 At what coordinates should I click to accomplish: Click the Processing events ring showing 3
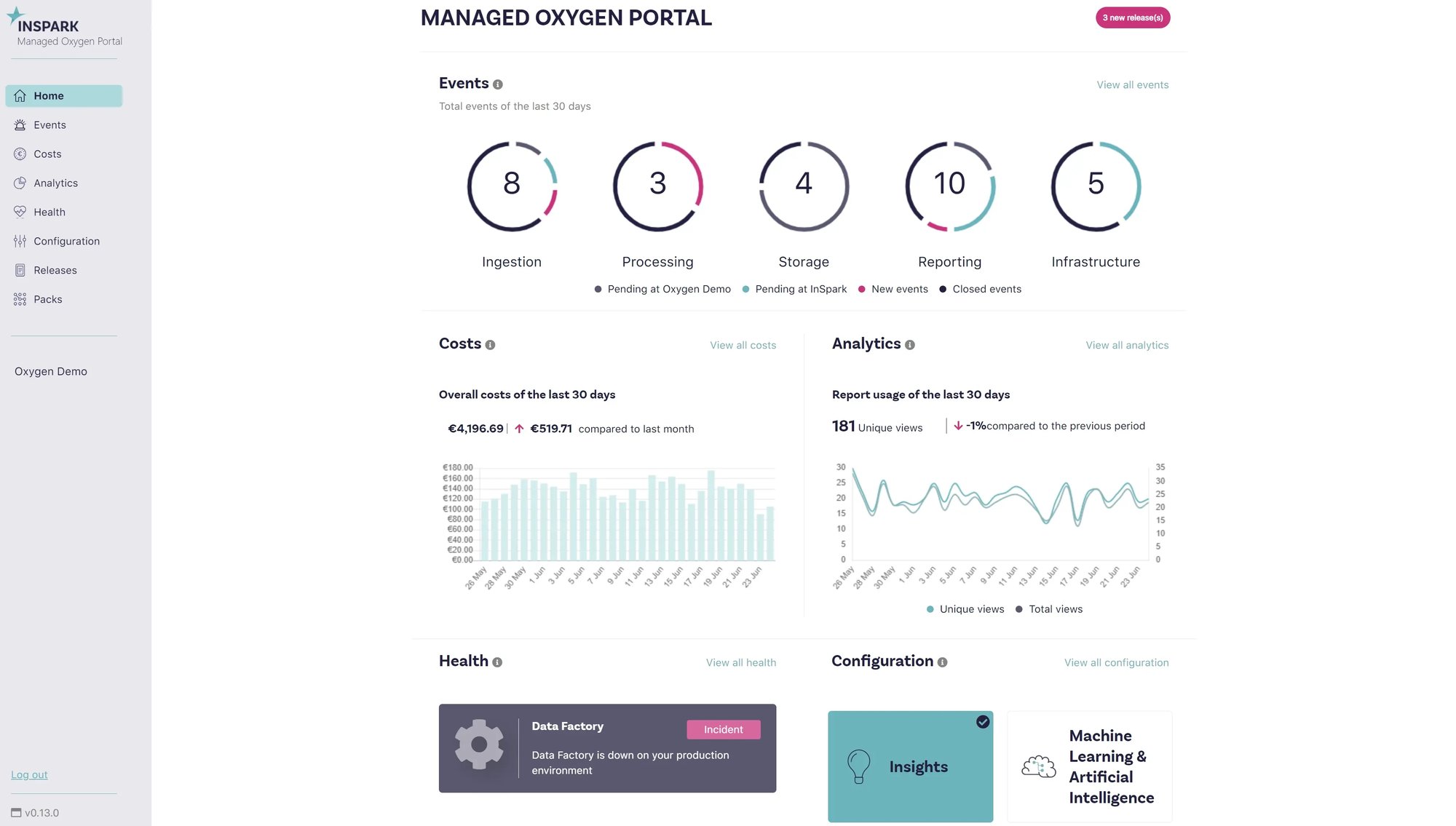click(x=658, y=186)
